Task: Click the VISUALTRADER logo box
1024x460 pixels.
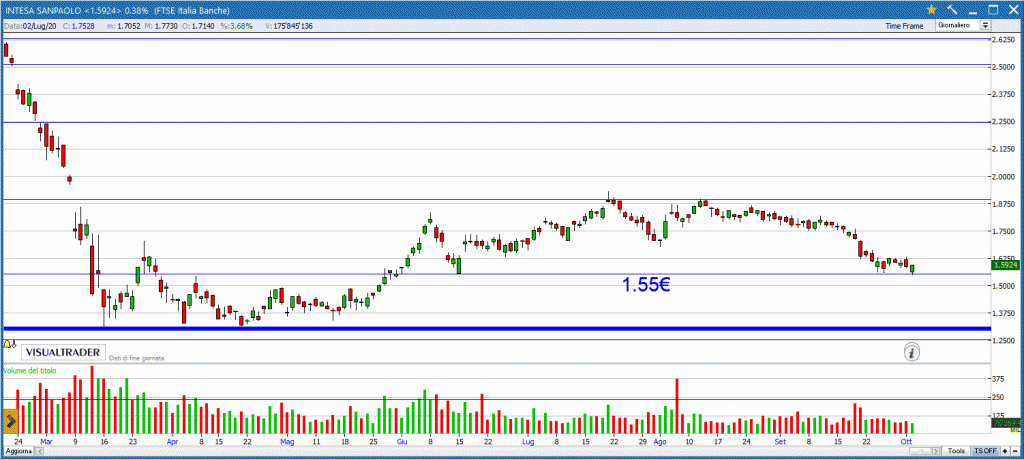Action: pos(63,353)
